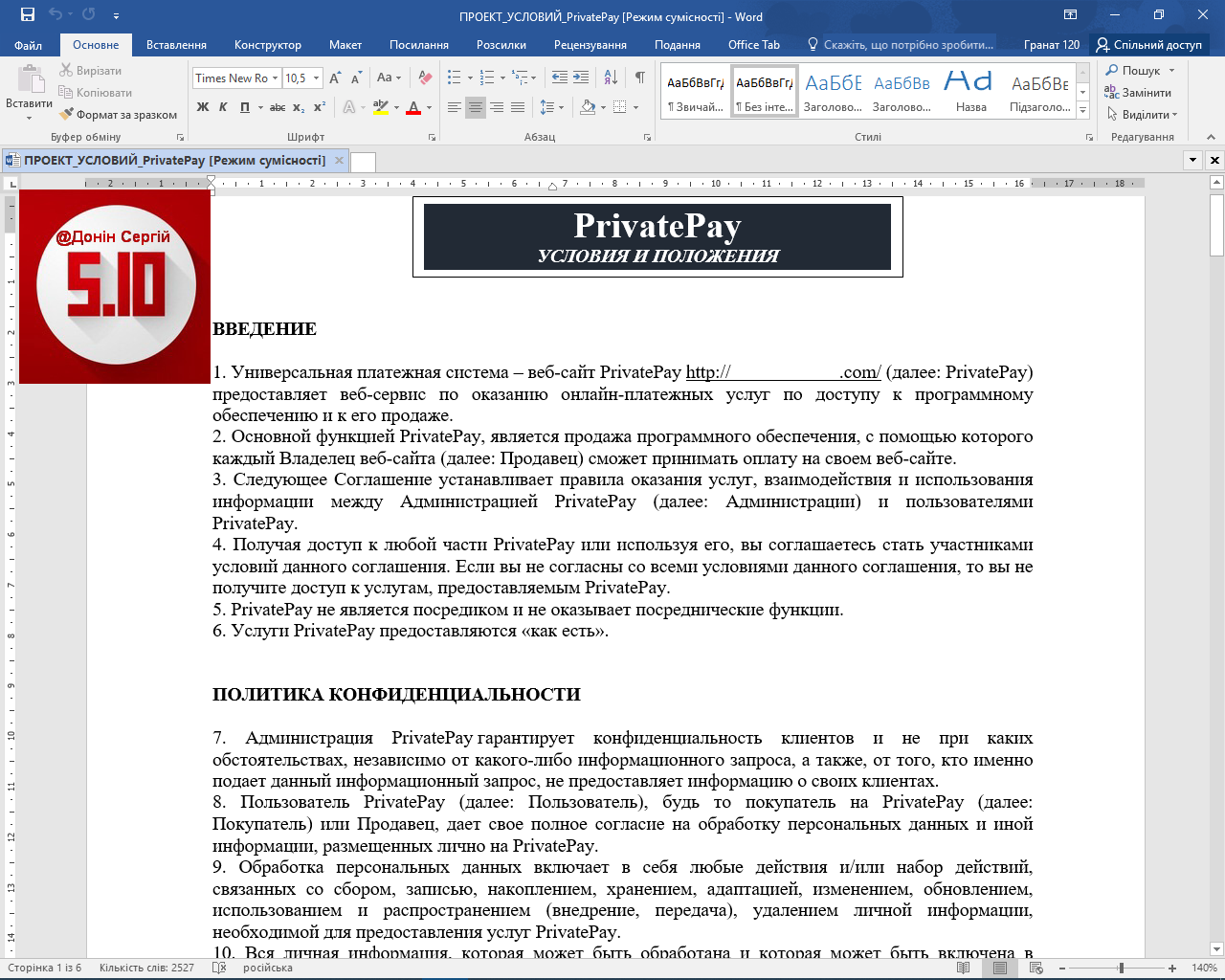This screenshot has height=980, width=1225.
Task: Open the font name dropdown
Action: coord(275,78)
